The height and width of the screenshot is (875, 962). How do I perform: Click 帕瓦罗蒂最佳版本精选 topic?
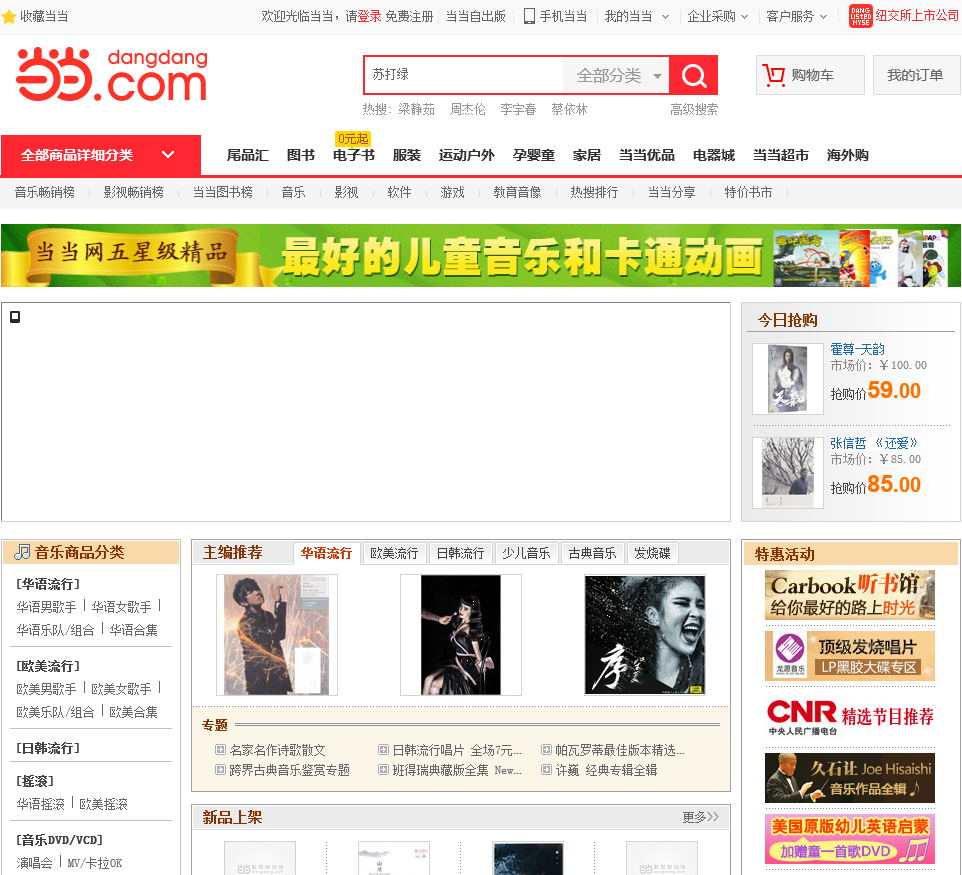pyautogui.click(x=620, y=750)
